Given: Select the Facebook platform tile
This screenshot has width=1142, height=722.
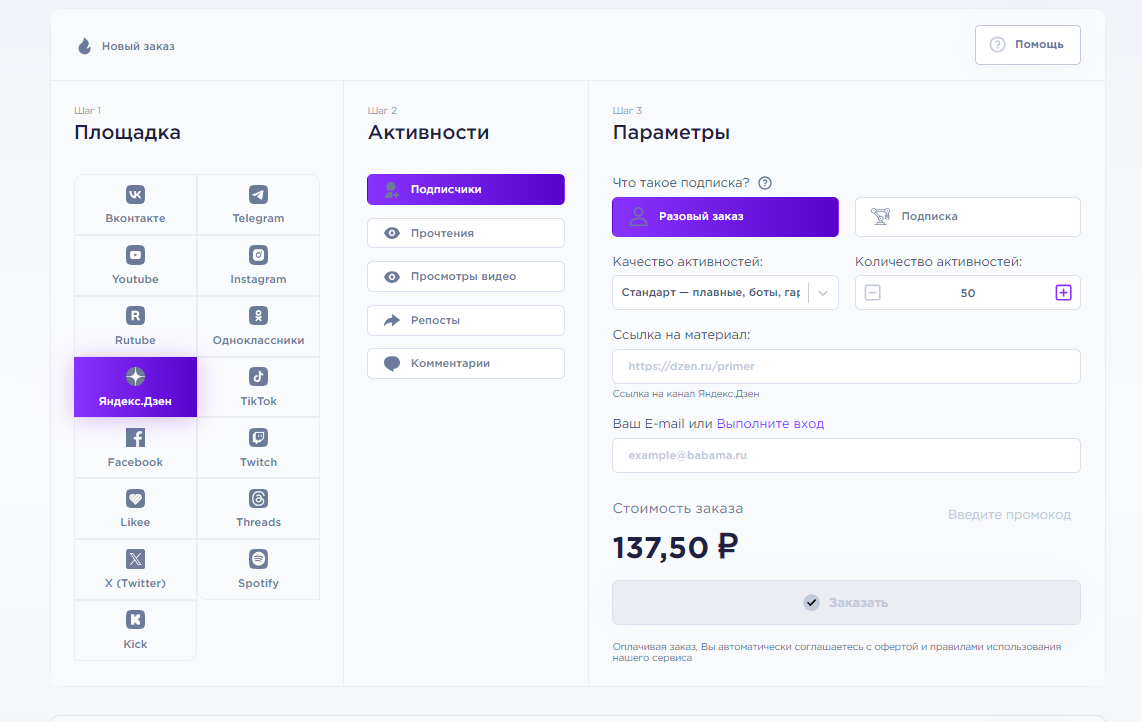Looking at the screenshot, I should pos(135,448).
